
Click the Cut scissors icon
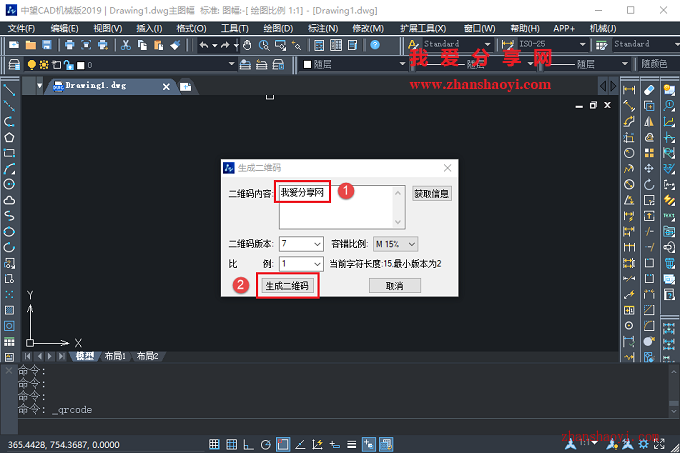pos(126,45)
